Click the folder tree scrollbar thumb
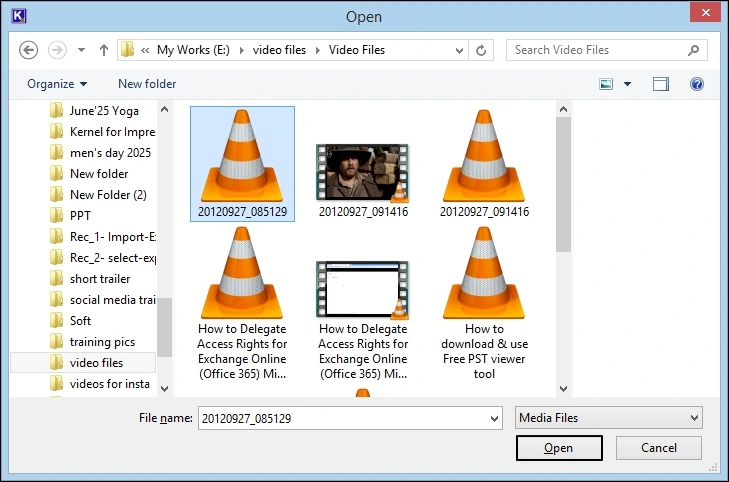Viewport: 729px width, 482px height. [164, 327]
